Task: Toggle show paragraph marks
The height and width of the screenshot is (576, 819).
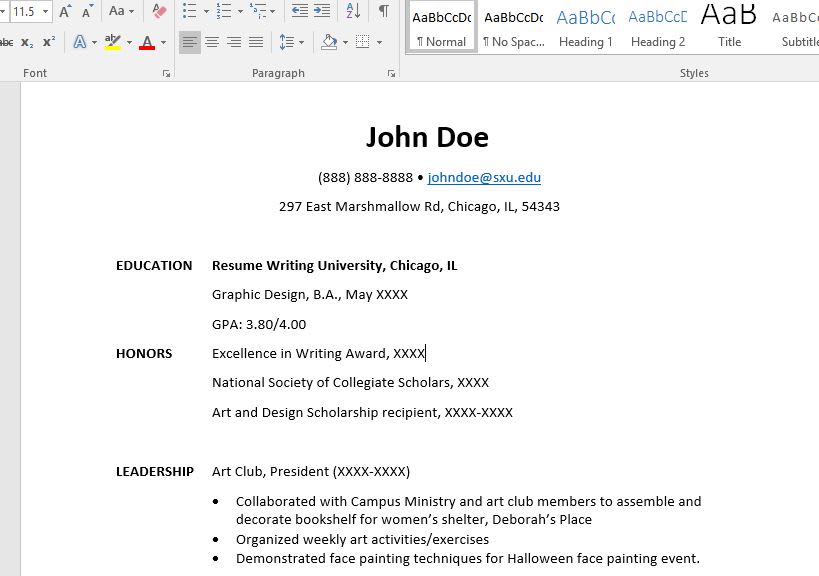Action: [383, 11]
